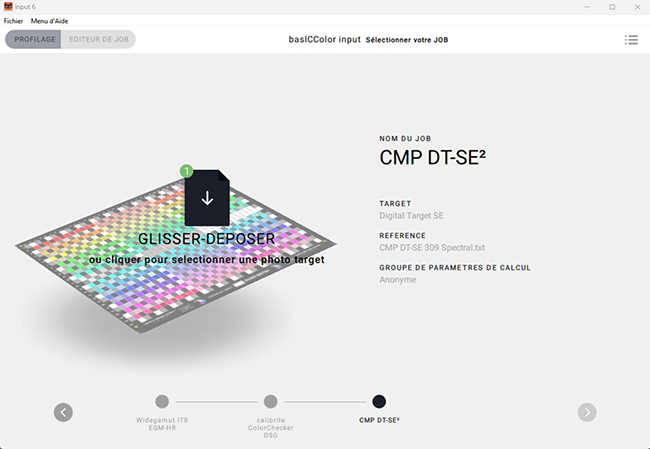This screenshot has width=650, height=449.
Task: Click the job name CMP DT-SE² heading
Action: click(432, 158)
